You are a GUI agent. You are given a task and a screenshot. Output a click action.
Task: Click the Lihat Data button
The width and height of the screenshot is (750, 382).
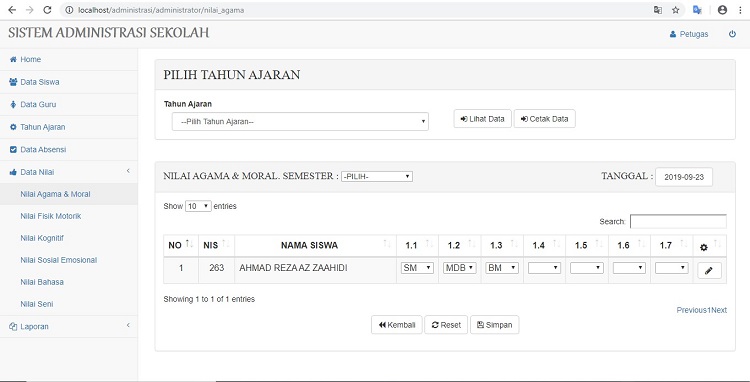pyautogui.click(x=482, y=119)
